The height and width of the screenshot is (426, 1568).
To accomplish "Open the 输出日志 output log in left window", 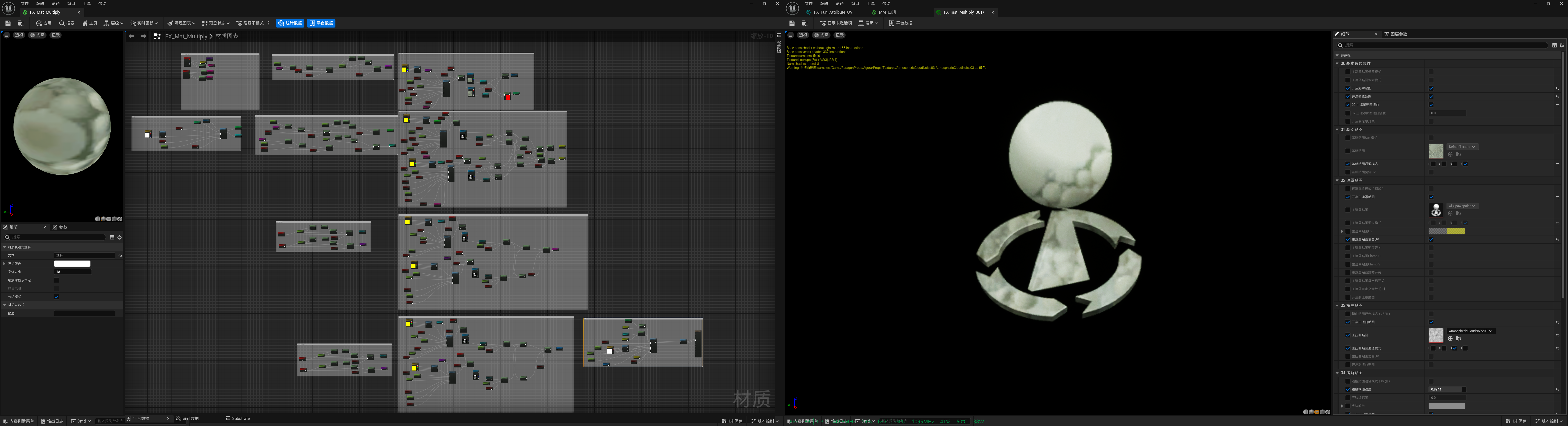I will 52,421.
